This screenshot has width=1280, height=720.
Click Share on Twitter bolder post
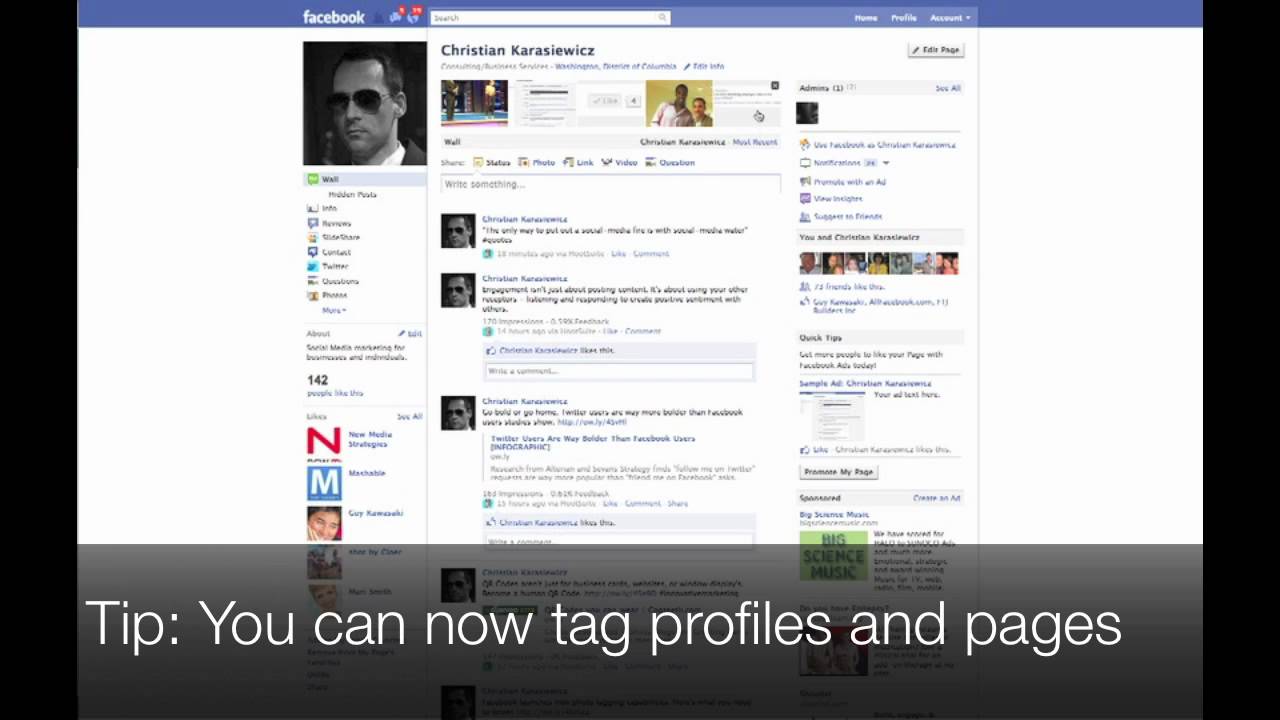[x=677, y=503]
